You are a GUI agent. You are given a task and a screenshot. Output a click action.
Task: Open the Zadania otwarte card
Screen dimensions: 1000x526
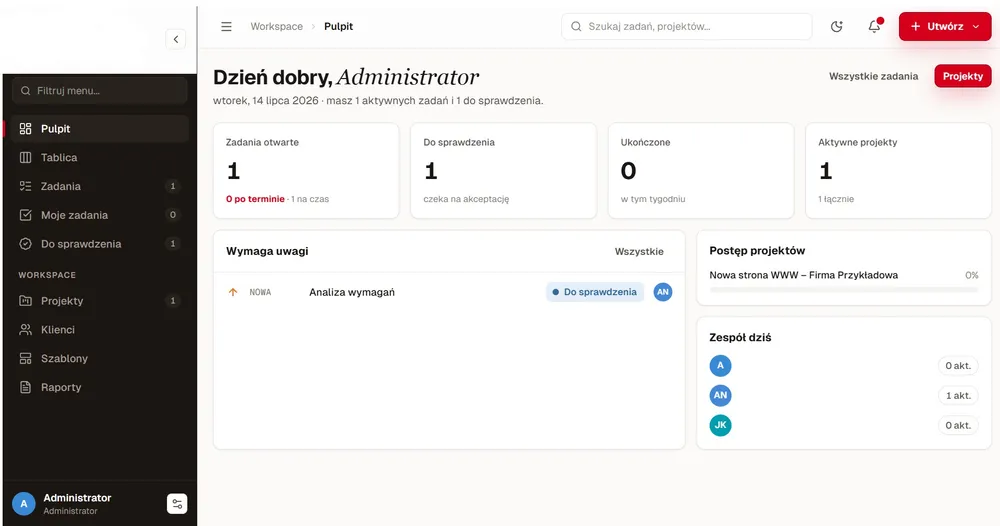point(306,171)
